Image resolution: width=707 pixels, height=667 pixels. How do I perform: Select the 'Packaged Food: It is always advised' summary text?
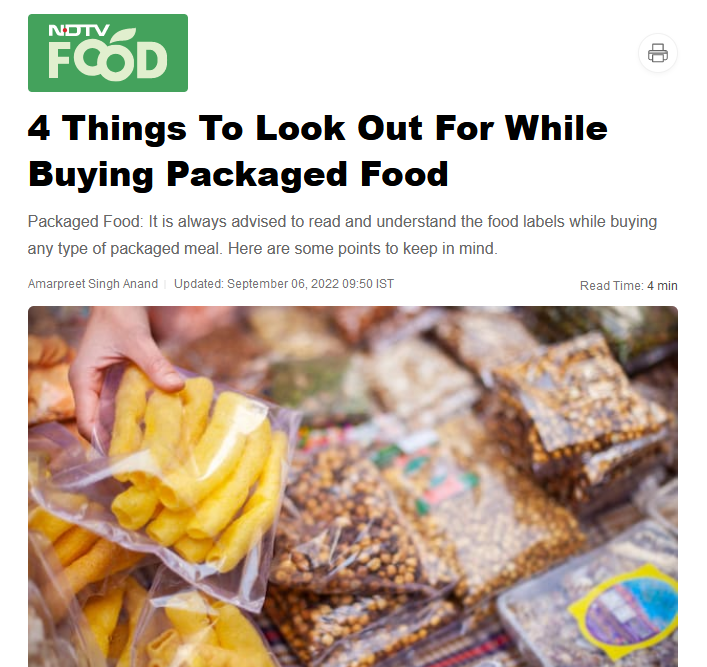pyautogui.click(x=342, y=221)
